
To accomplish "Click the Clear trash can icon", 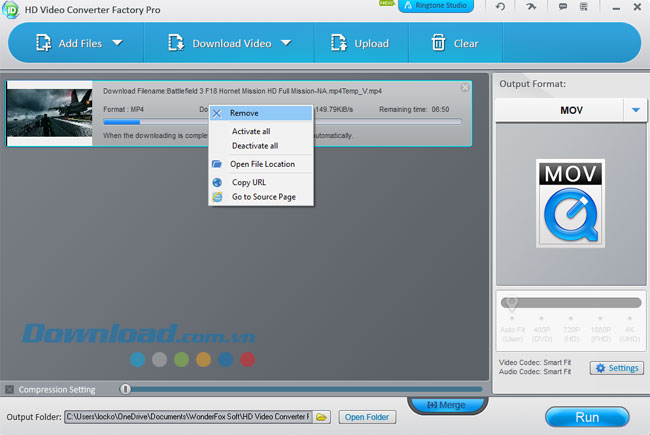I will click(438, 43).
